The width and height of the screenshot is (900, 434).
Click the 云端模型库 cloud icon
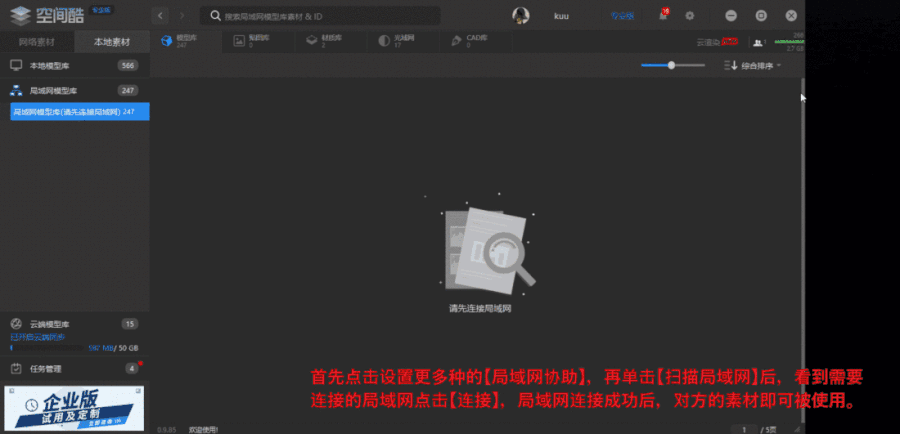(x=16, y=324)
